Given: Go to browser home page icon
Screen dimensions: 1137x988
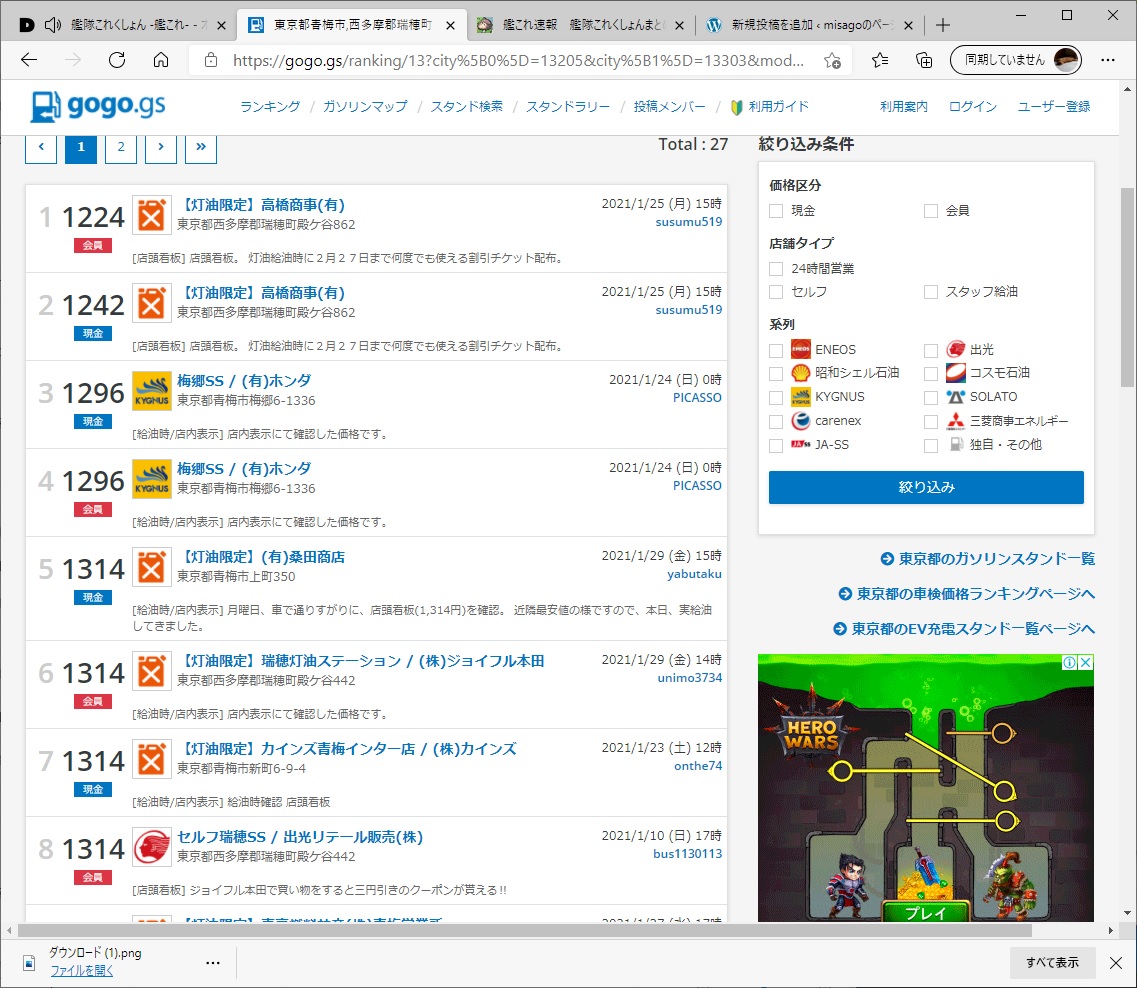Looking at the screenshot, I should pyautogui.click(x=161, y=60).
